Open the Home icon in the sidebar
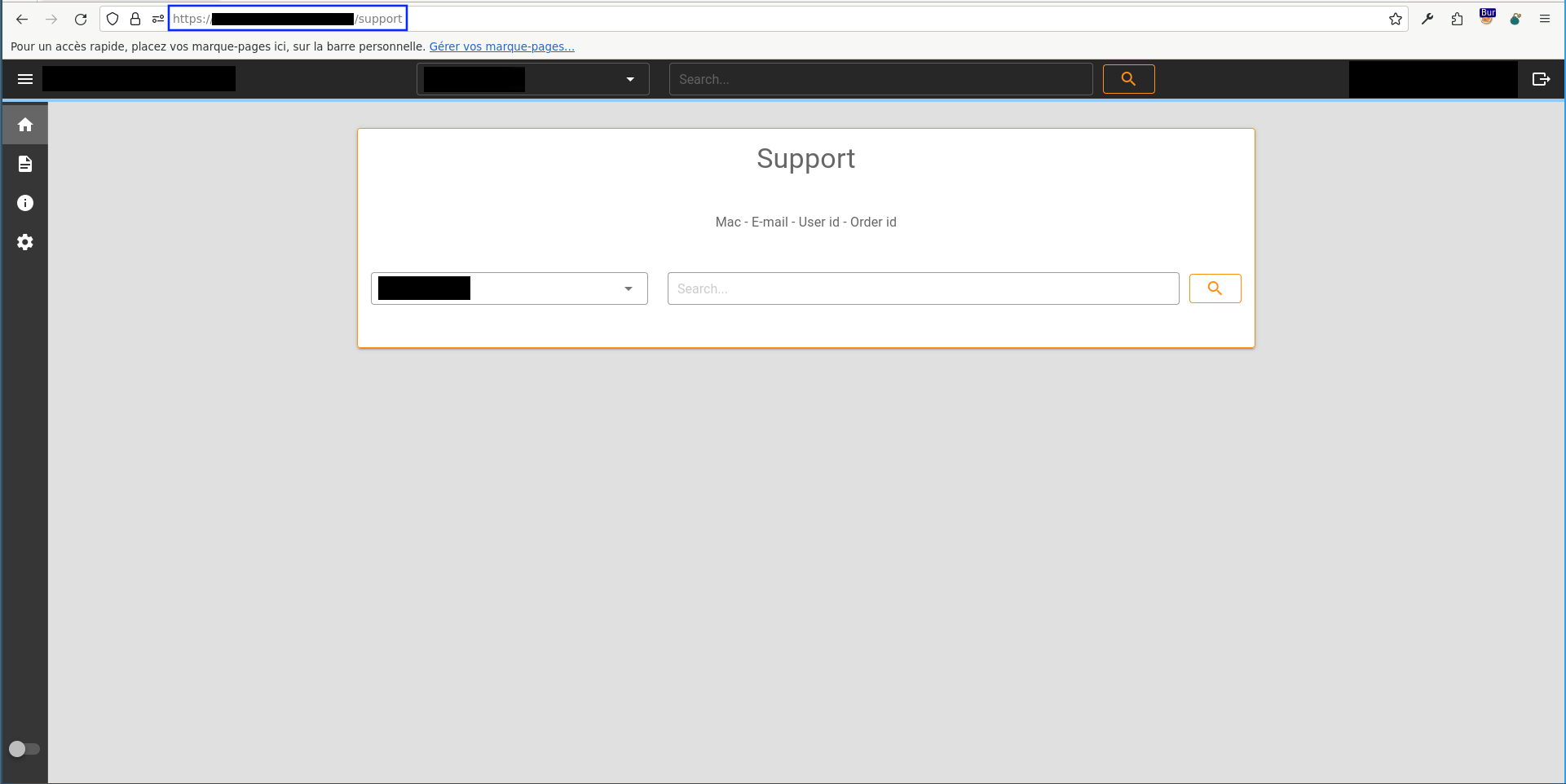The width and height of the screenshot is (1566, 784). click(25, 125)
